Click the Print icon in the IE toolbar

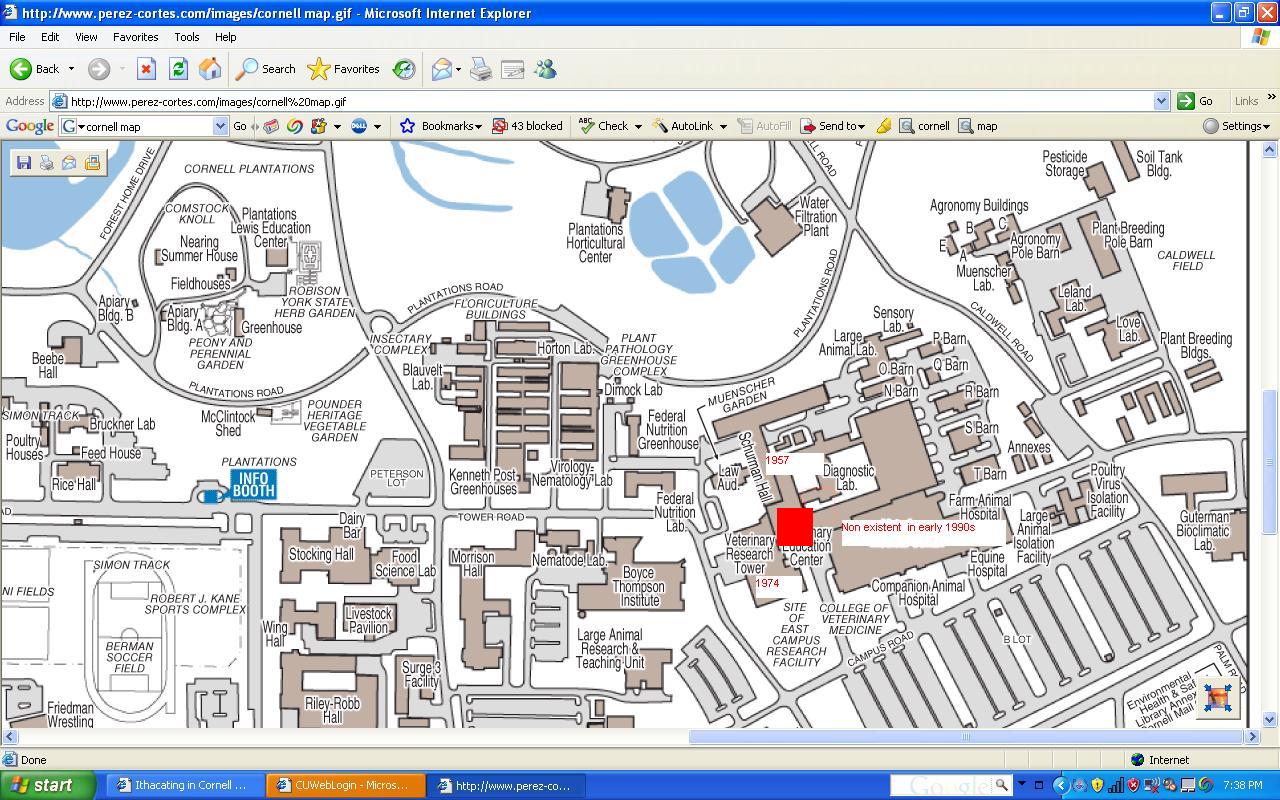(x=481, y=69)
